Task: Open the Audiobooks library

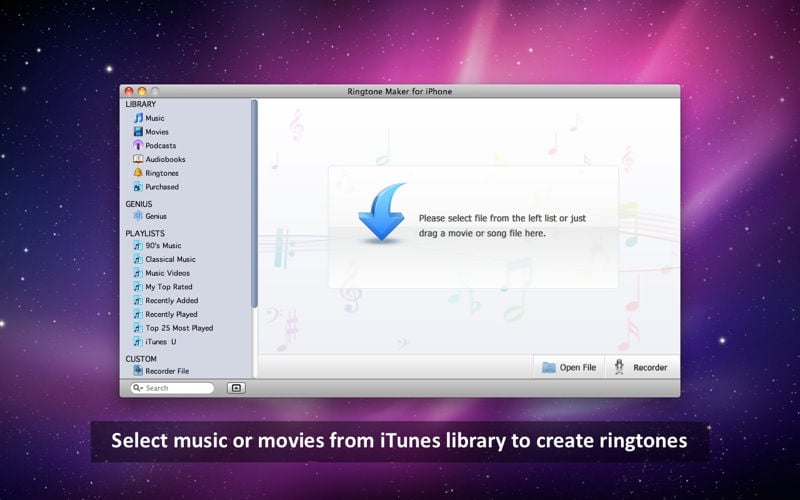Action: 165,159
